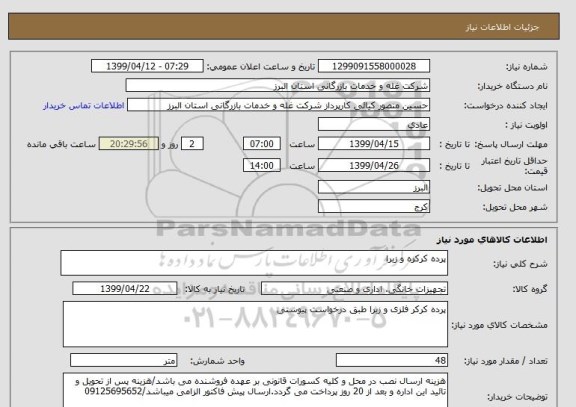576x407 pixels.
Task: Click the price validity time 14:00
Action: (x=262, y=166)
